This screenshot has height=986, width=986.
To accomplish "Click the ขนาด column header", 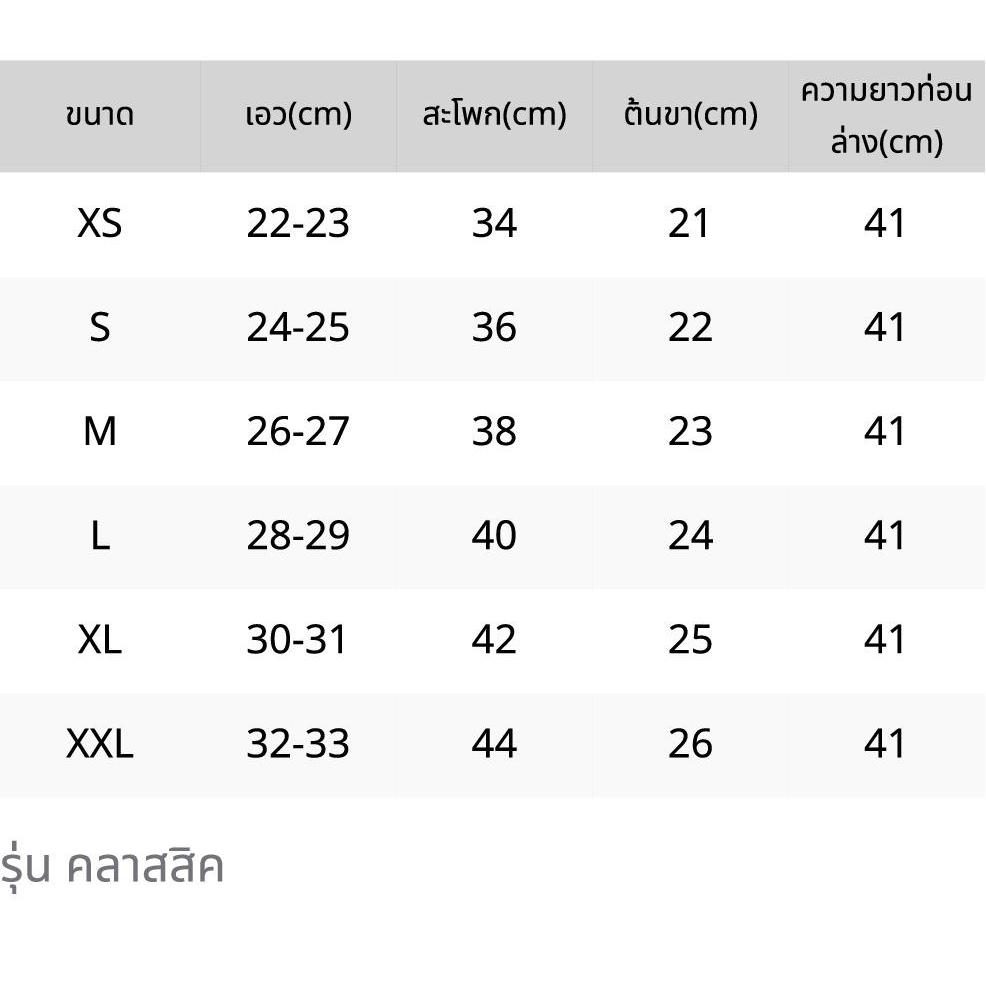I will click(x=100, y=115).
